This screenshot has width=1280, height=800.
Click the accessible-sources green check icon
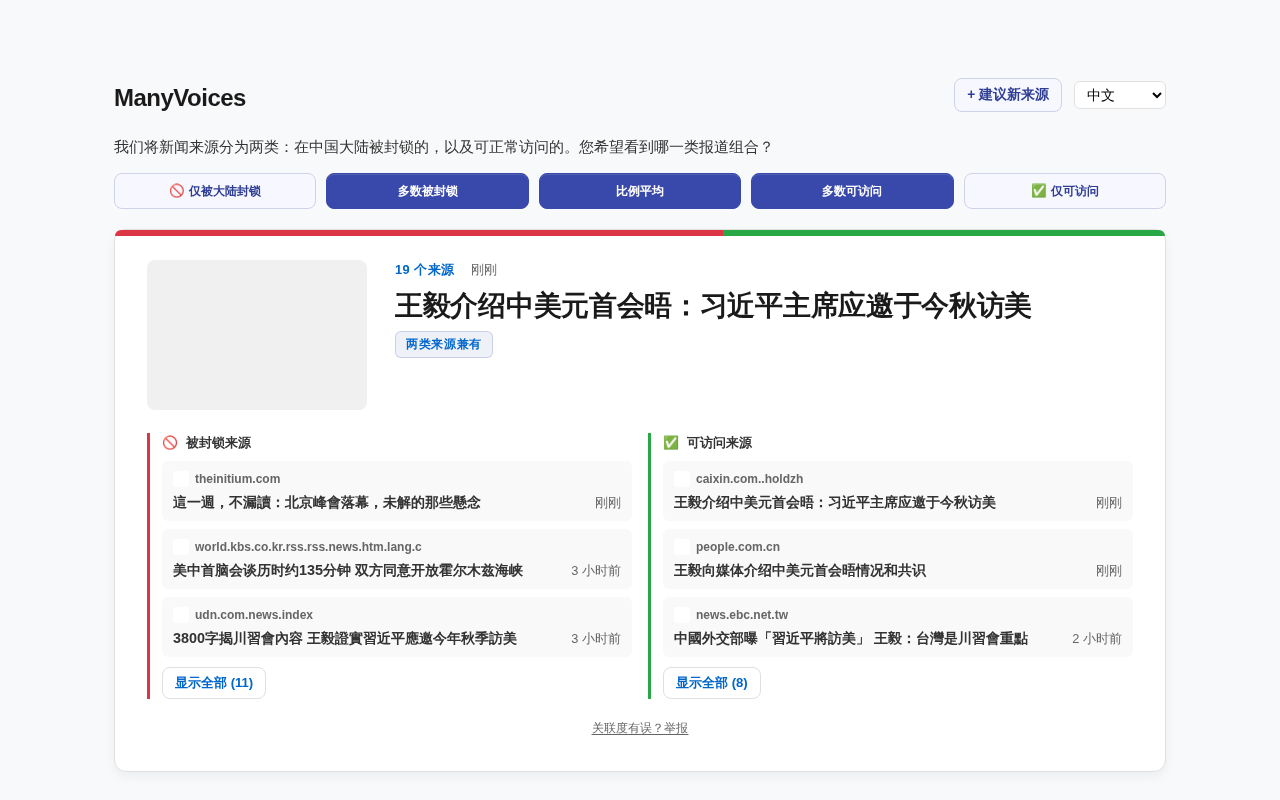coord(671,443)
